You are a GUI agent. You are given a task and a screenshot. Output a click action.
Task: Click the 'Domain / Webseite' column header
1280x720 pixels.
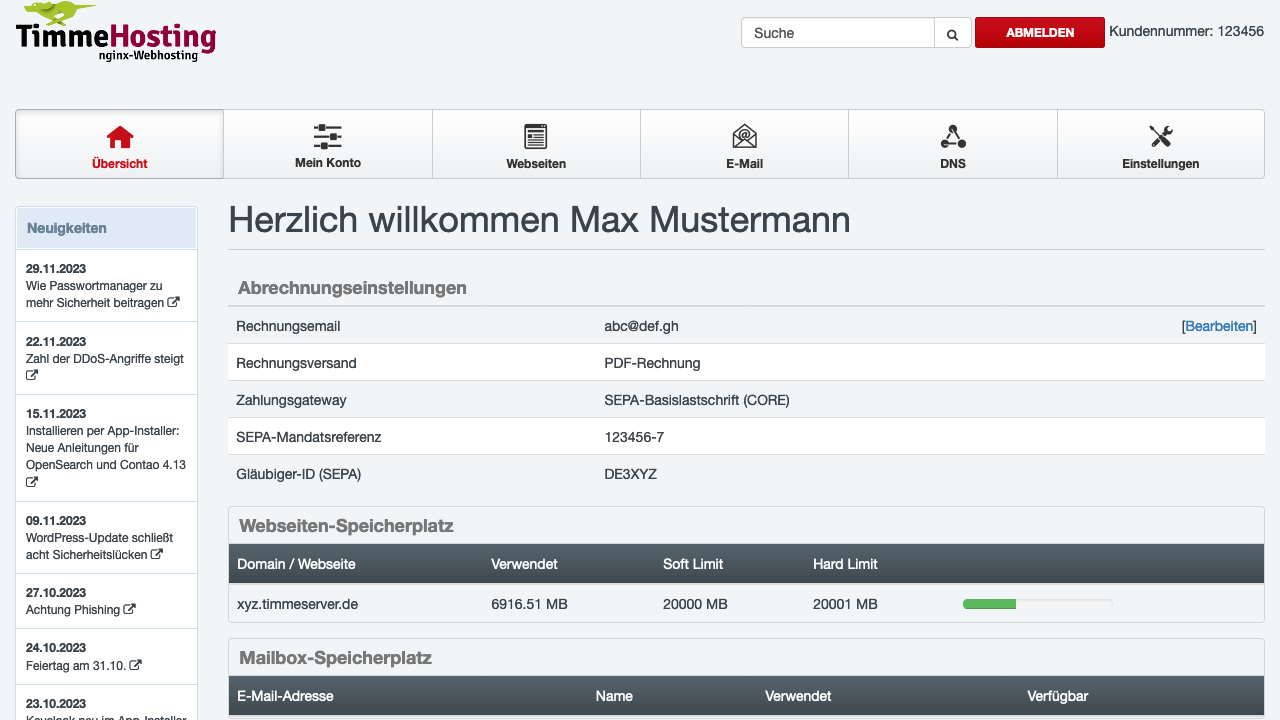pyautogui.click(x=296, y=564)
